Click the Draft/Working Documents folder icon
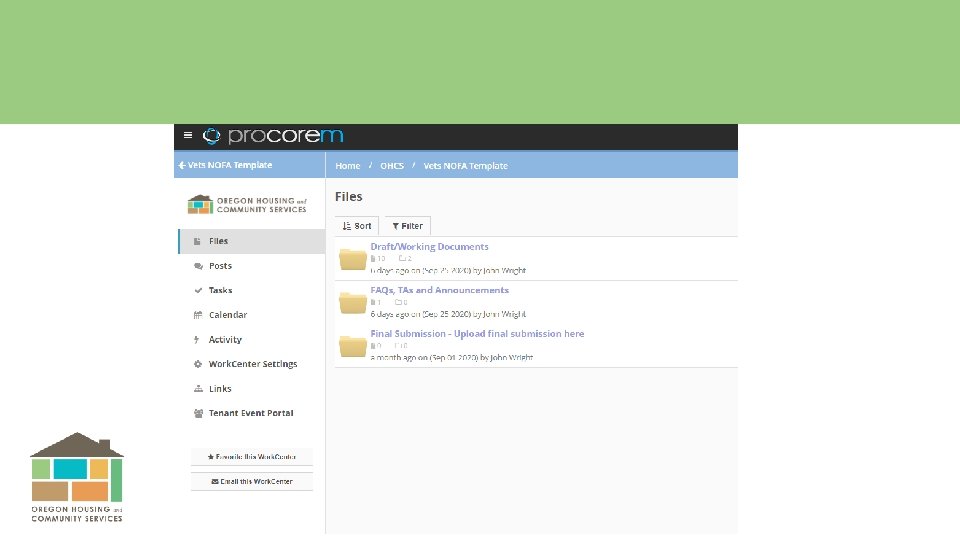Screen dimensions: 960x540 tap(353, 259)
